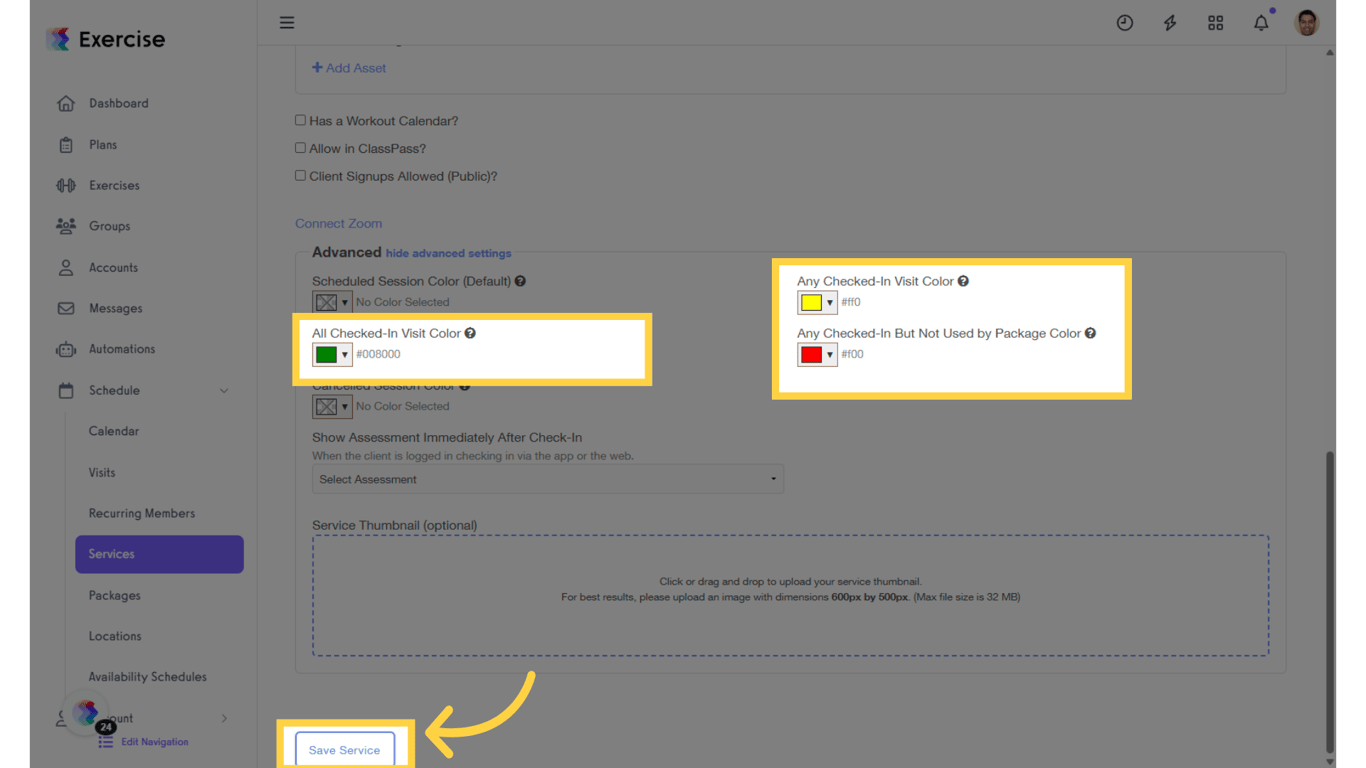Collapse the Schedule menu chevron

tap(224, 391)
